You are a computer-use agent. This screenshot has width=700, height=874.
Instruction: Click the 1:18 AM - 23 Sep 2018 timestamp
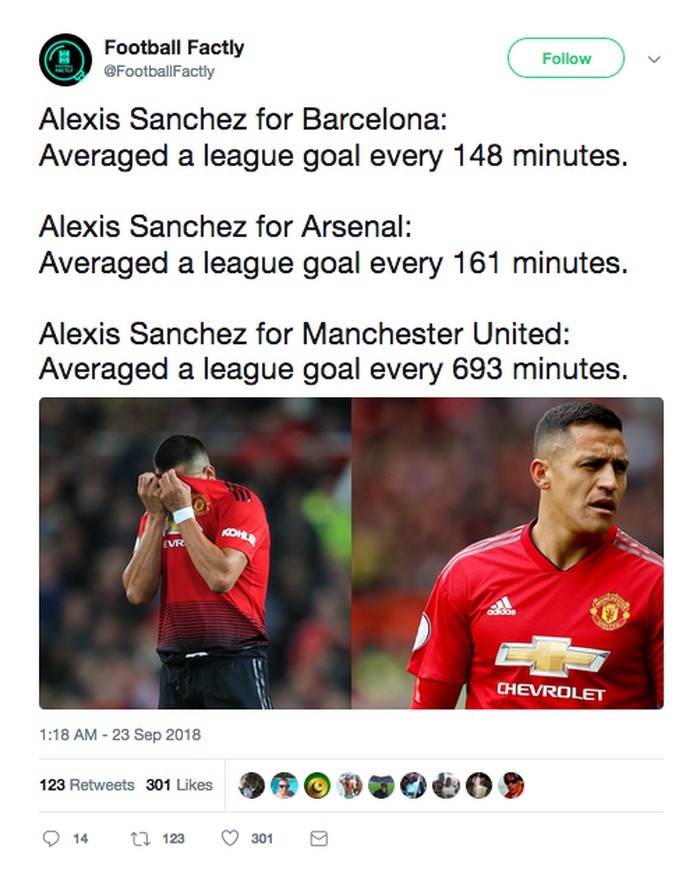(x=120, y=735)
